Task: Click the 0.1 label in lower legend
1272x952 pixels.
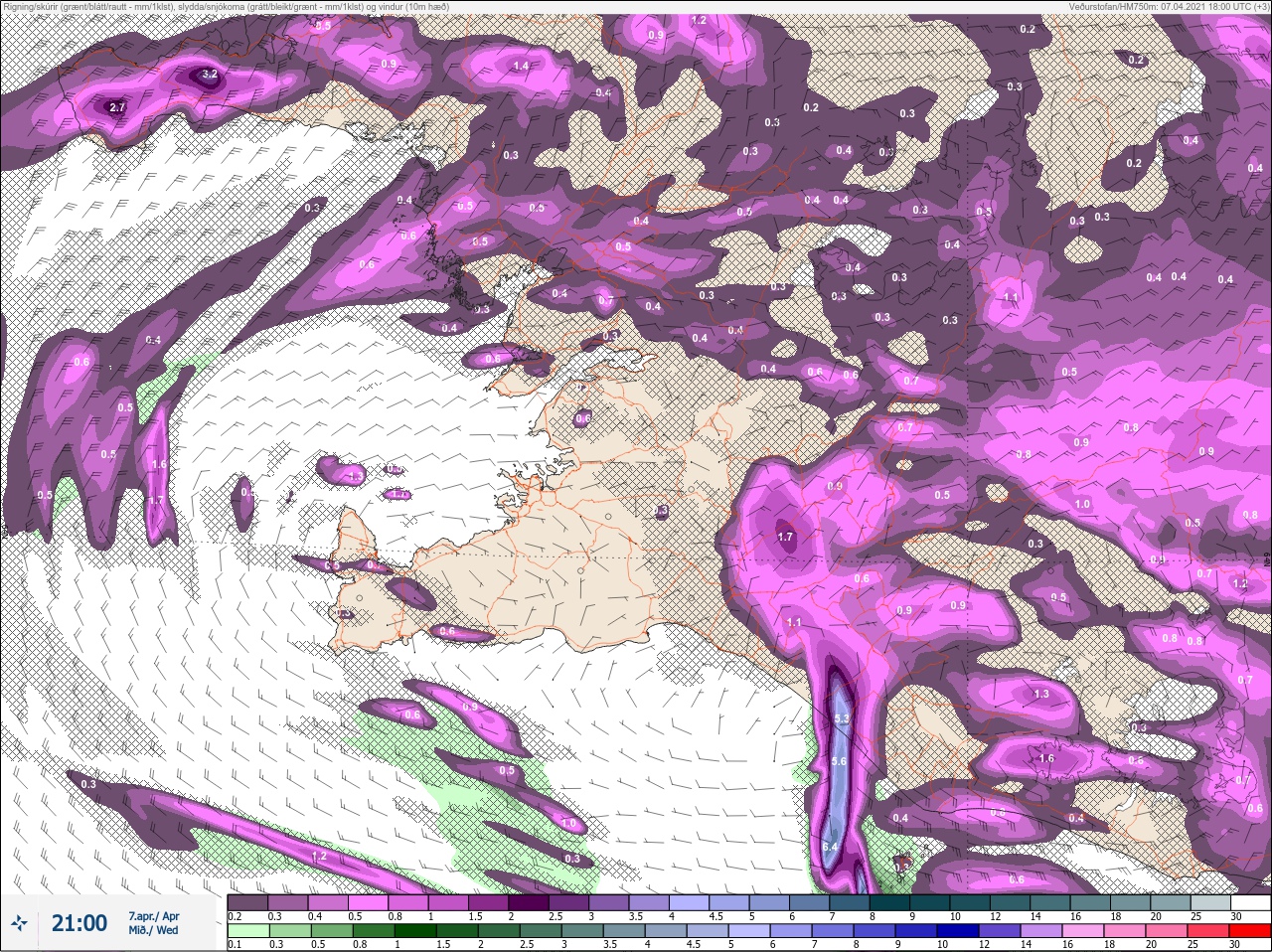Action: (x=235, y=944)
